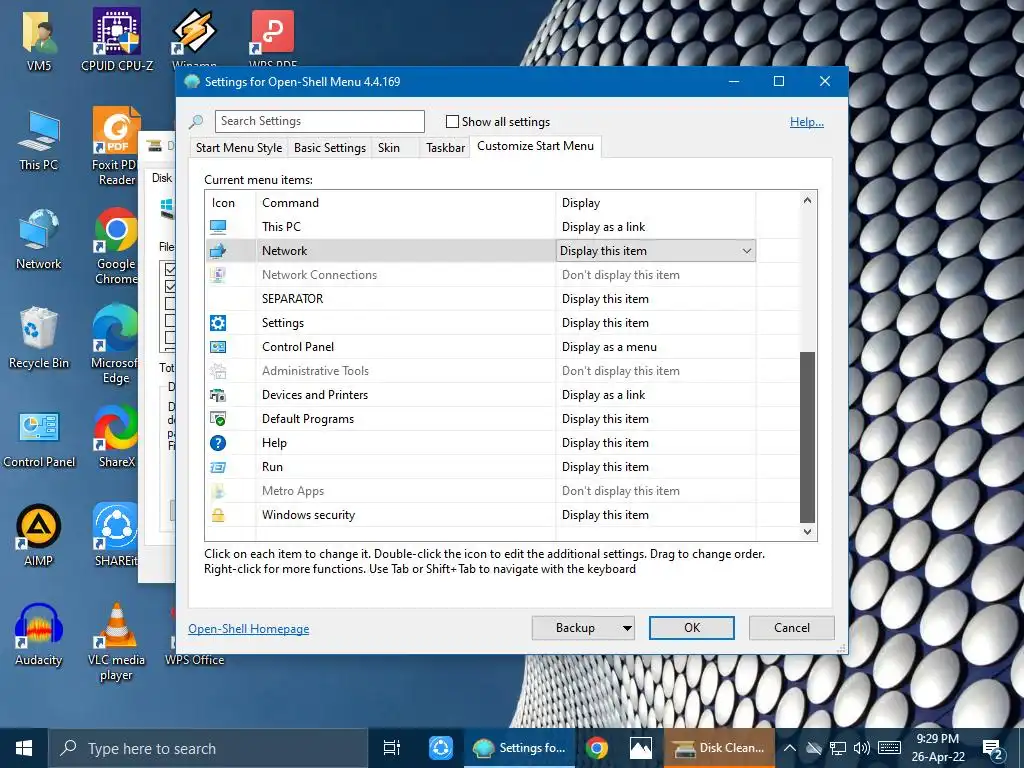Select the AIMP desktop icon
Image resolution: width=1024 pixels, height=768 pixels.
(x=39, y=536)
